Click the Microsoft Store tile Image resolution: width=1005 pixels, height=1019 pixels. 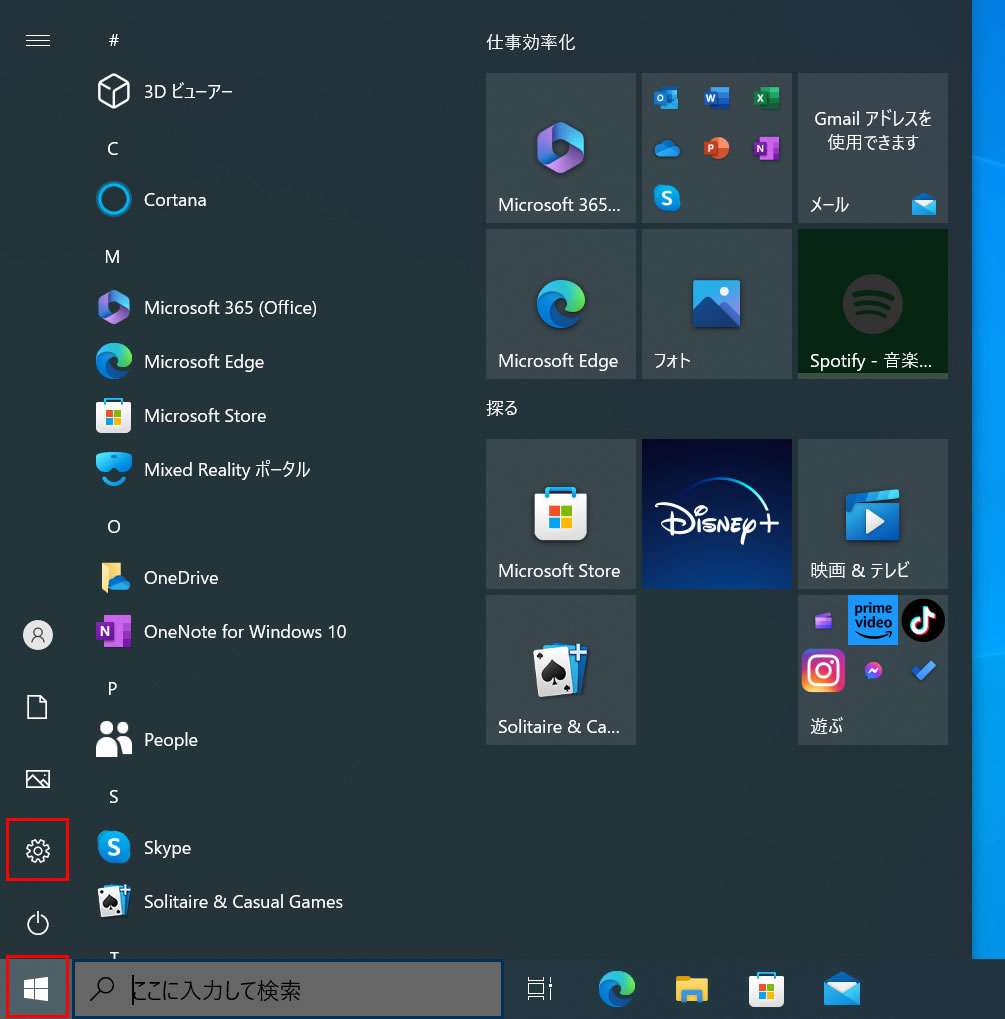560,513
